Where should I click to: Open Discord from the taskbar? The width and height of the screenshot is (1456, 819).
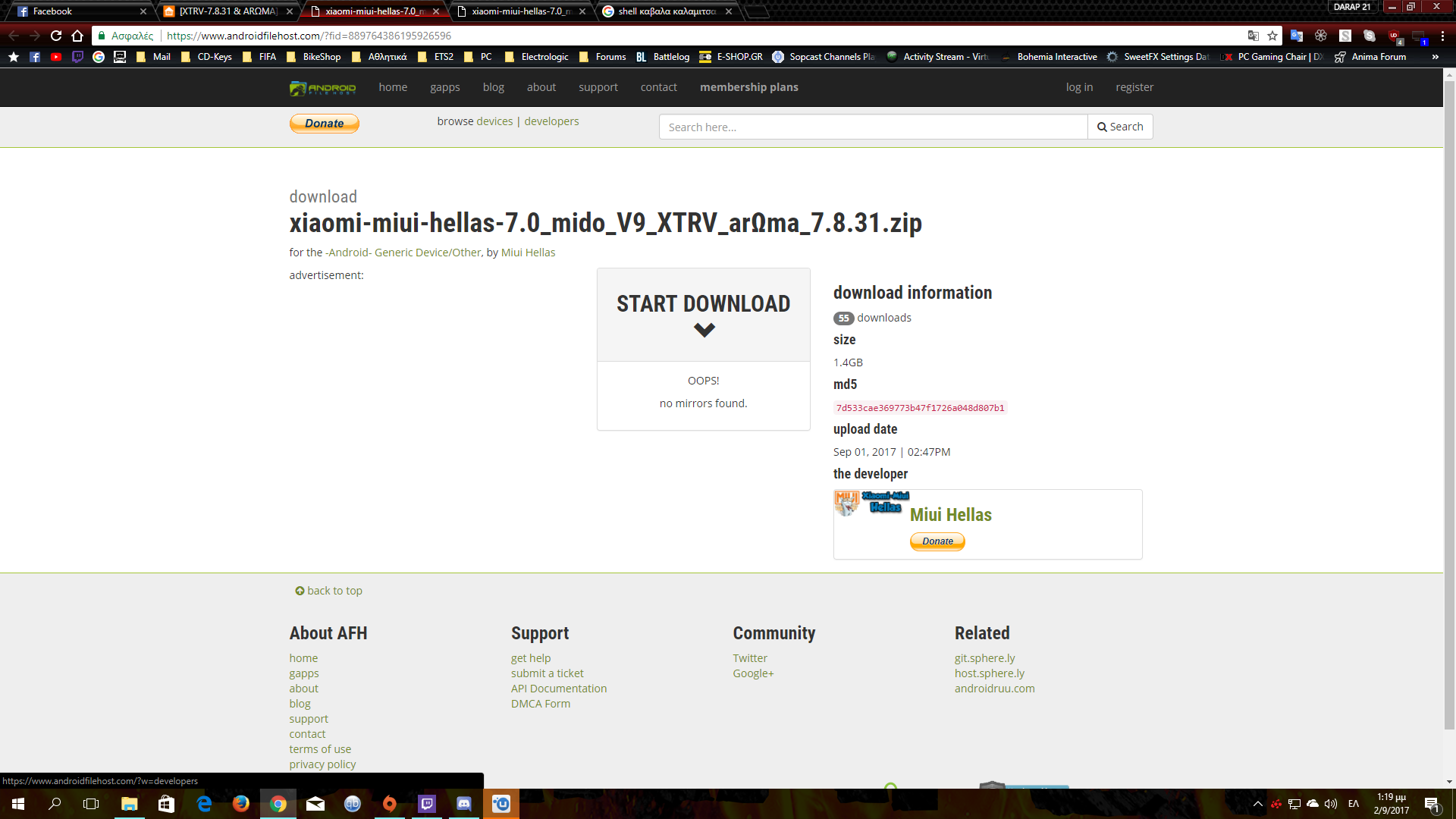[464, 804]
